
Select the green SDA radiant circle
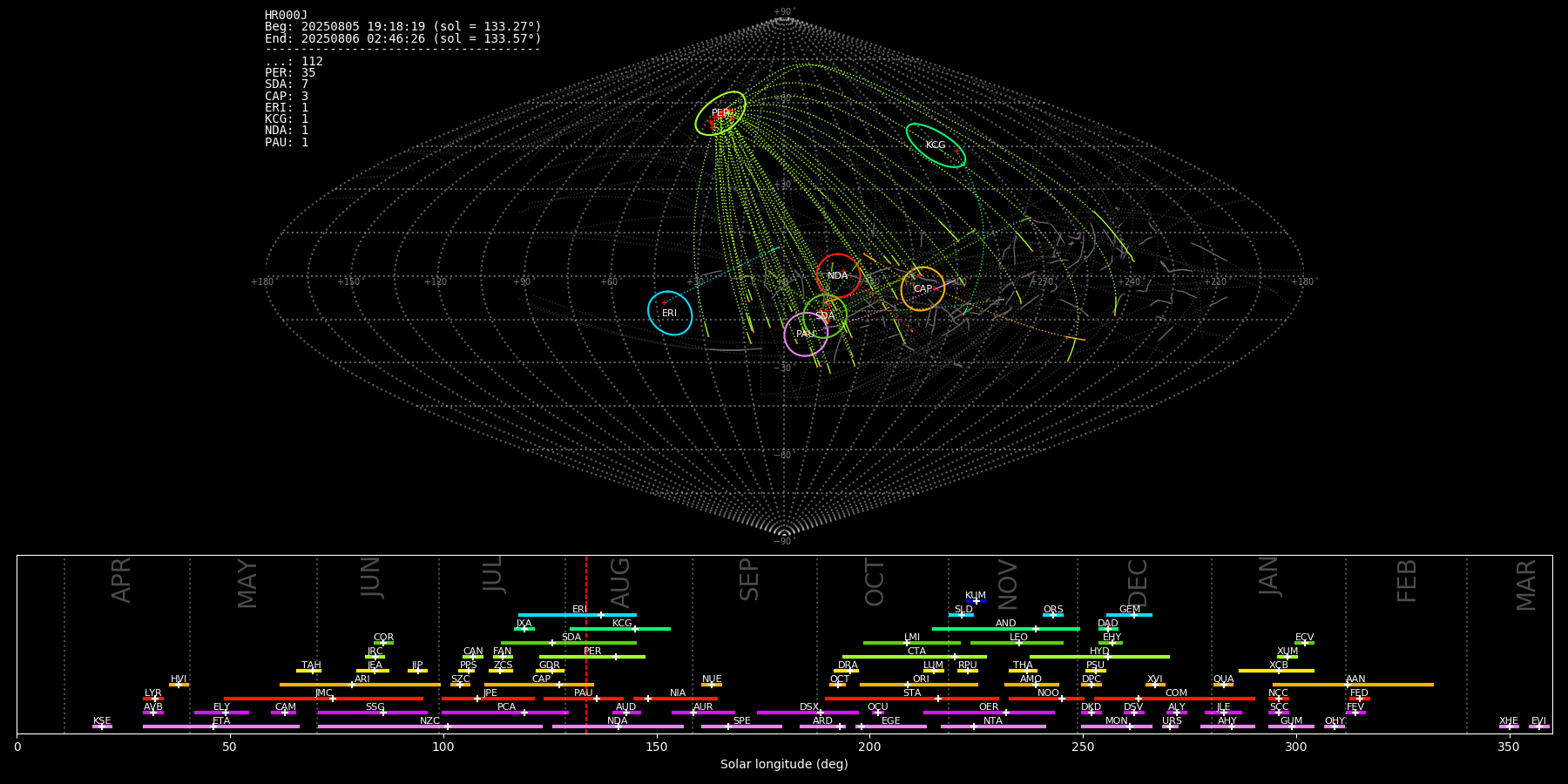click(x=825, y=315)
